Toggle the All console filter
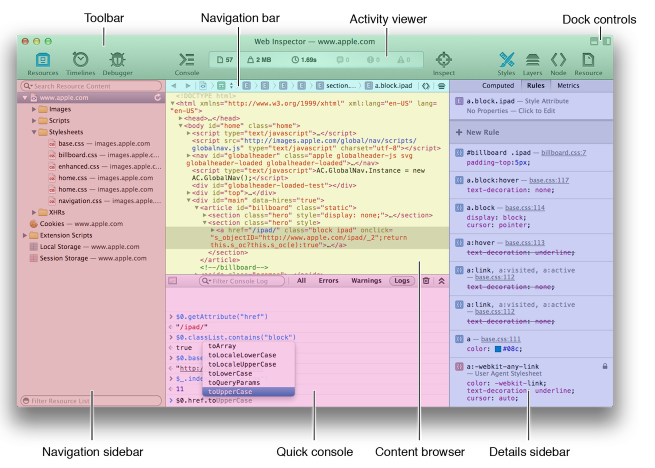Screen dimensions: 655x468 coord(301,281)
